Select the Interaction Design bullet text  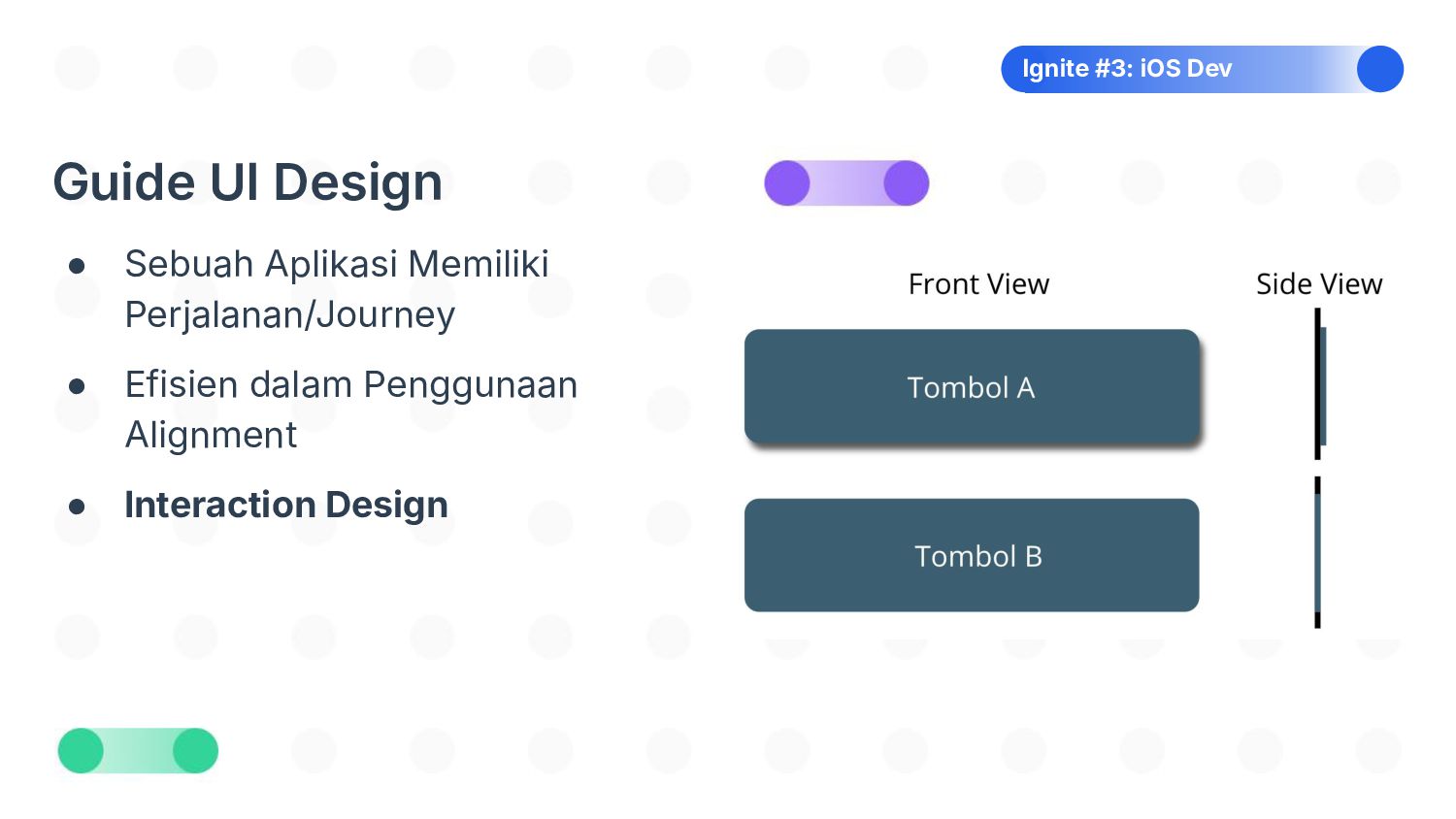(x=286, y=505)
